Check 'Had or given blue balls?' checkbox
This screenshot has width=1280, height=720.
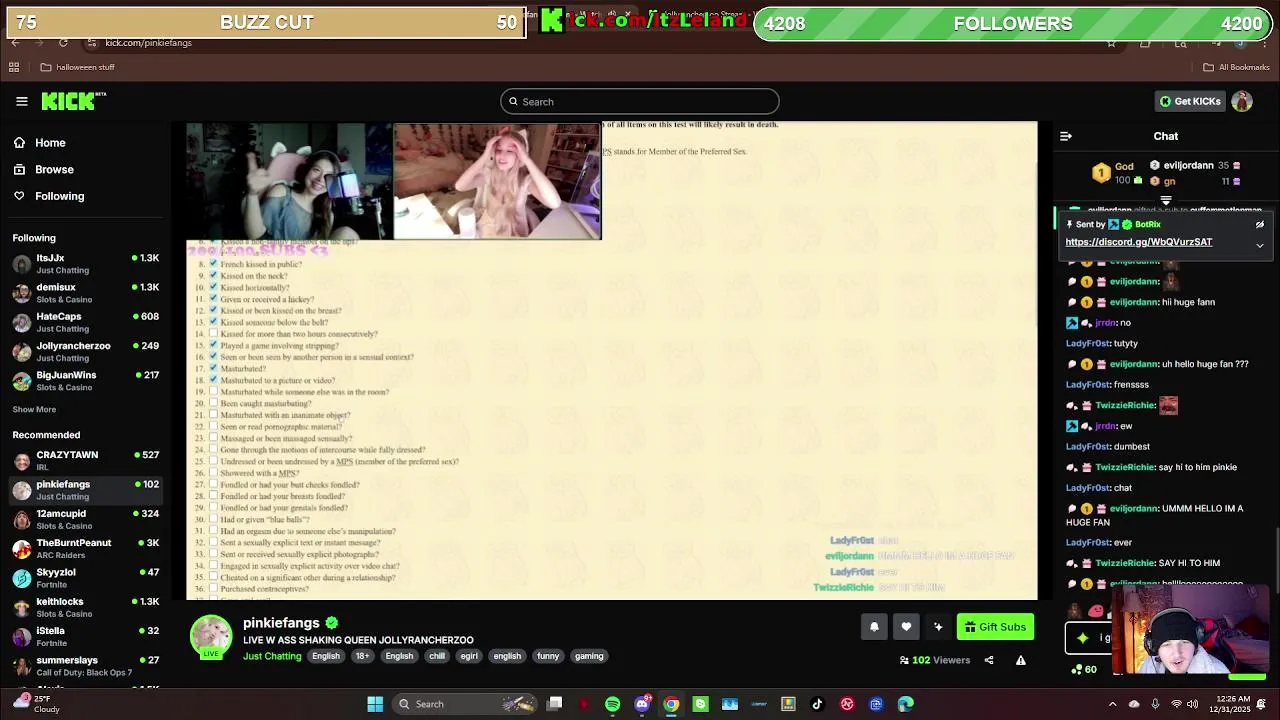coord(213,519)
